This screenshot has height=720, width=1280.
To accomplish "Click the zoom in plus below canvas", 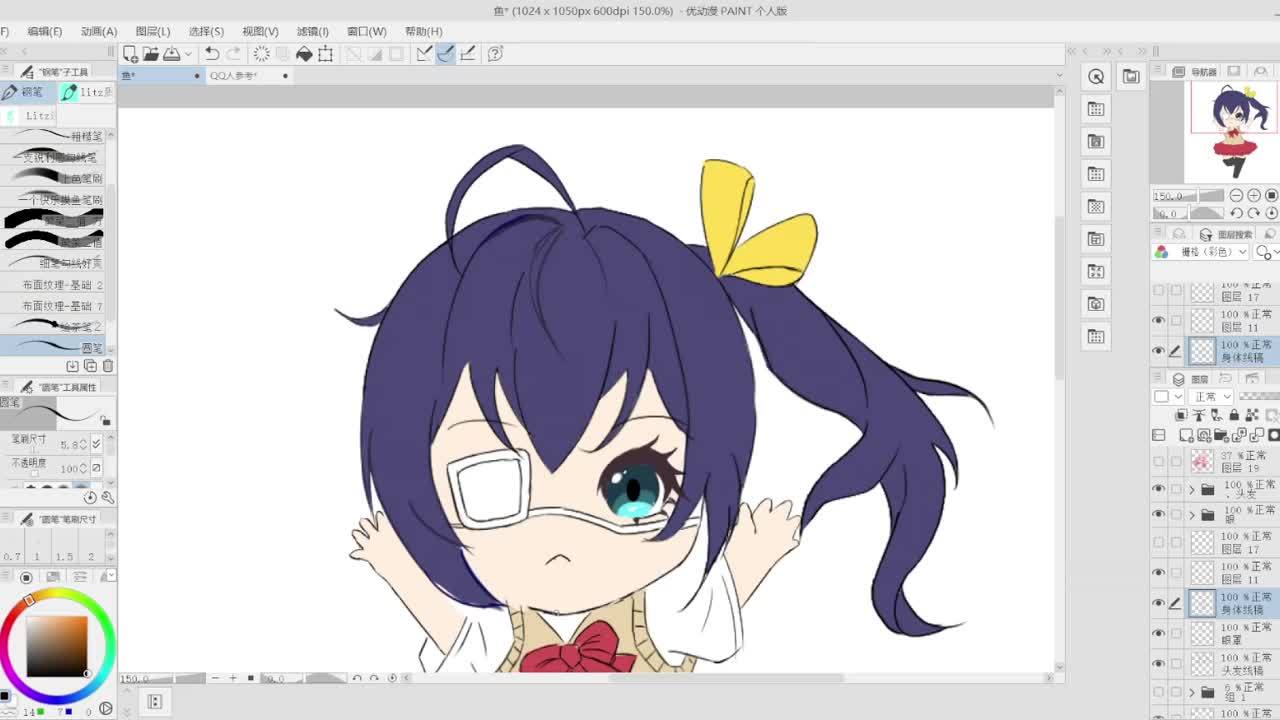I will point(233,678).
